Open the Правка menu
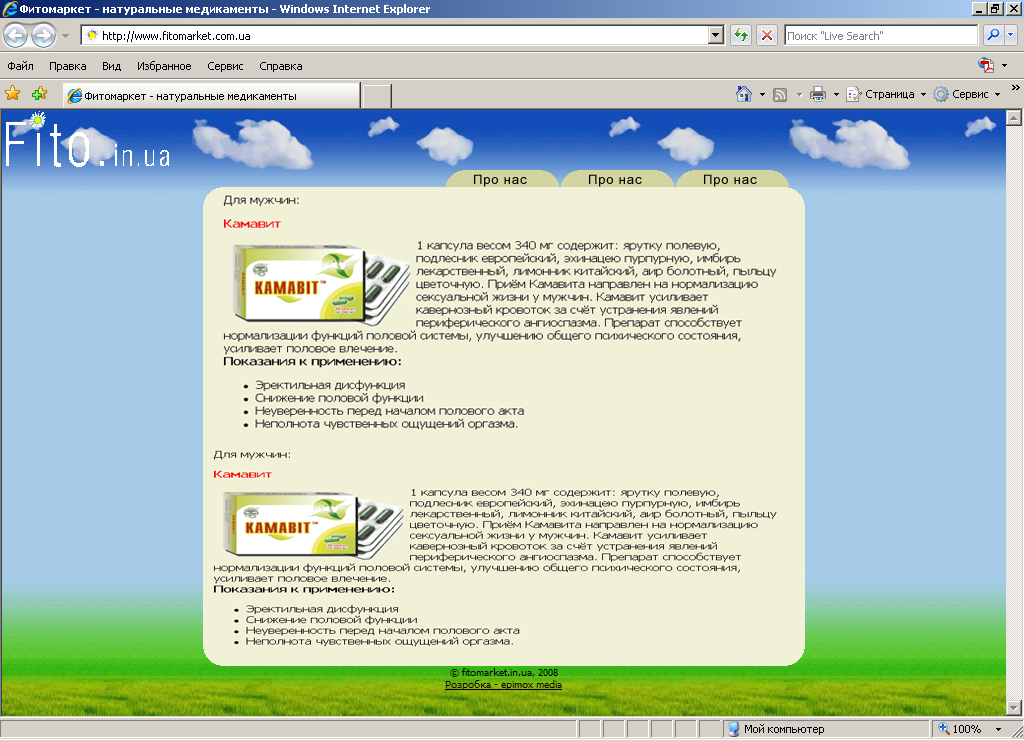The height and width of the screenshot is (740, 1024). click(67, 66)
